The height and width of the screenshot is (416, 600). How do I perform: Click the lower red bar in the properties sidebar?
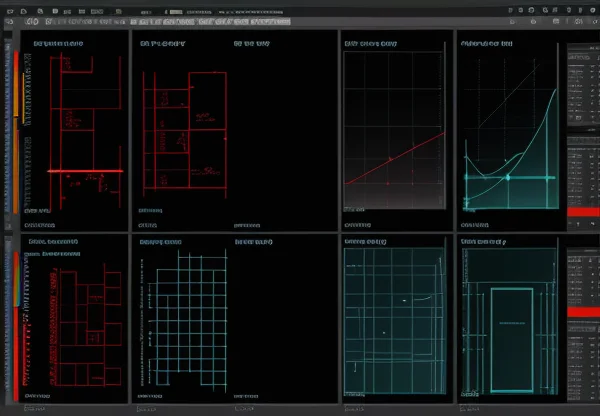[582, 313]
